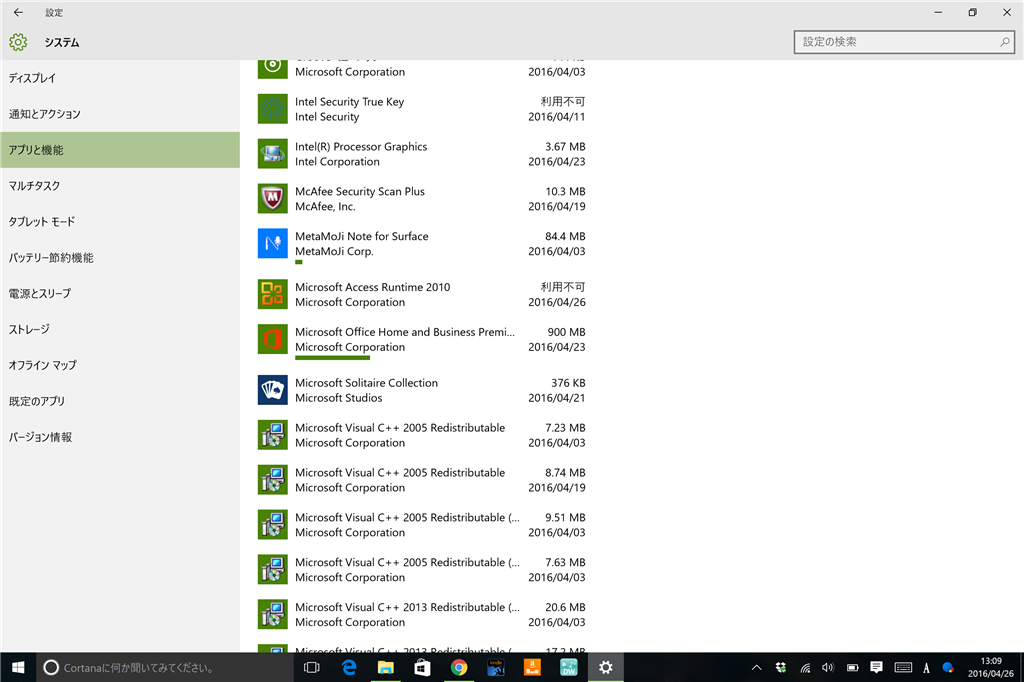Click the 84.4 MB size value
Image resolution: width=1024 pixels, height=682 pixels.
565,236
